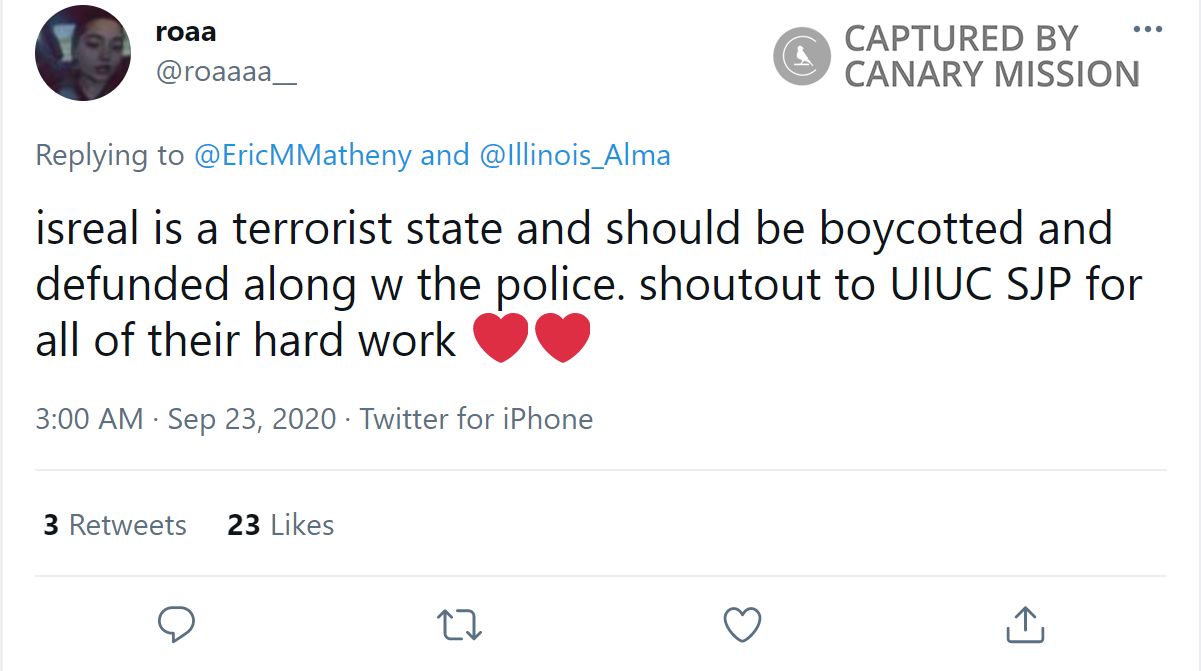Image resolution: width=1201 pixels, height=671 pixels.
Task: Click the "Captured by Canary Mission" watermark text
Action: pos(990,56)
